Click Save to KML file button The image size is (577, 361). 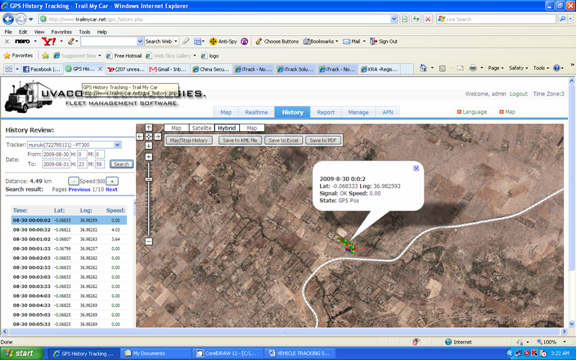point(240,140)
